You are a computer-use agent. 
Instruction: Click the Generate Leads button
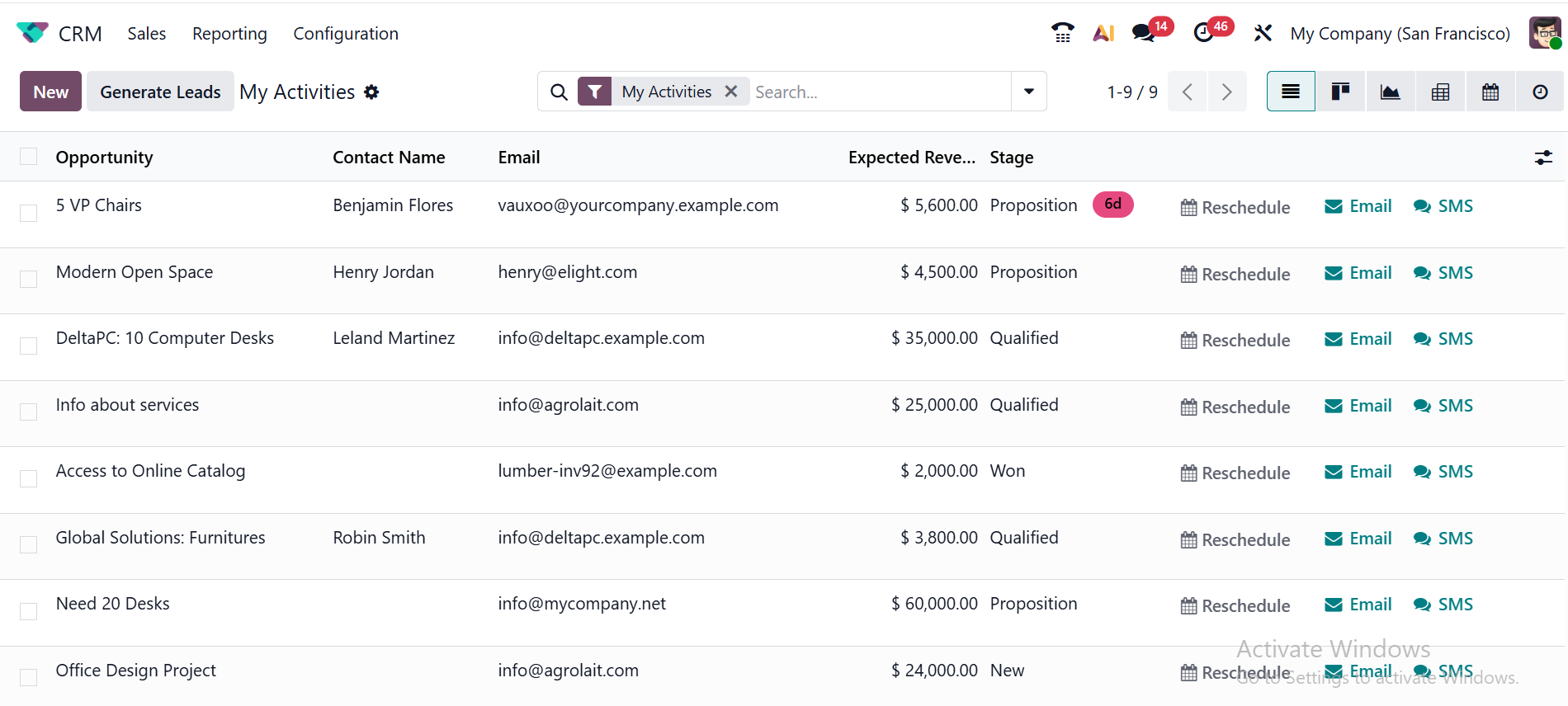pos(160,92)
